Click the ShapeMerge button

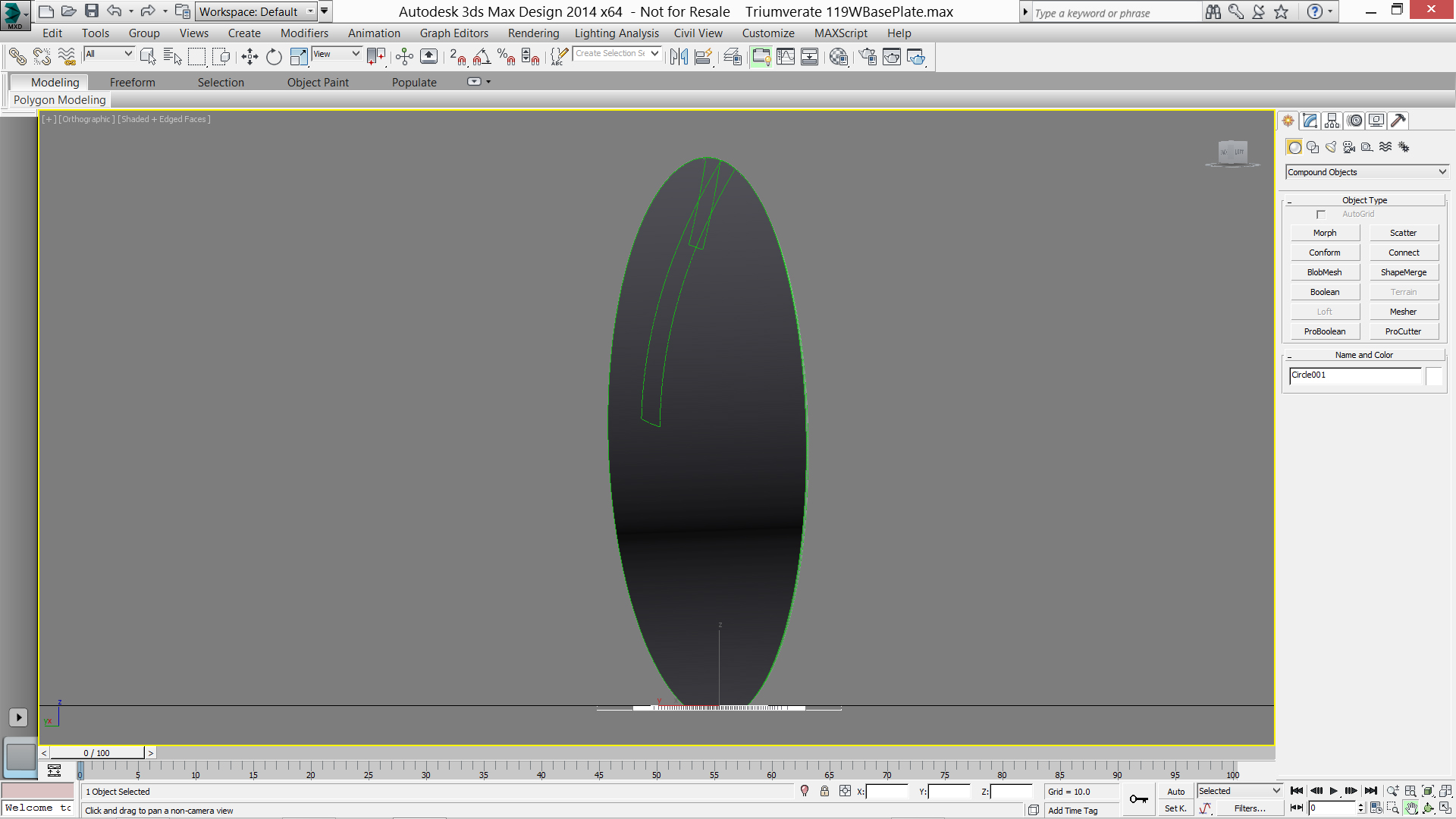[x=1404, y=272]
